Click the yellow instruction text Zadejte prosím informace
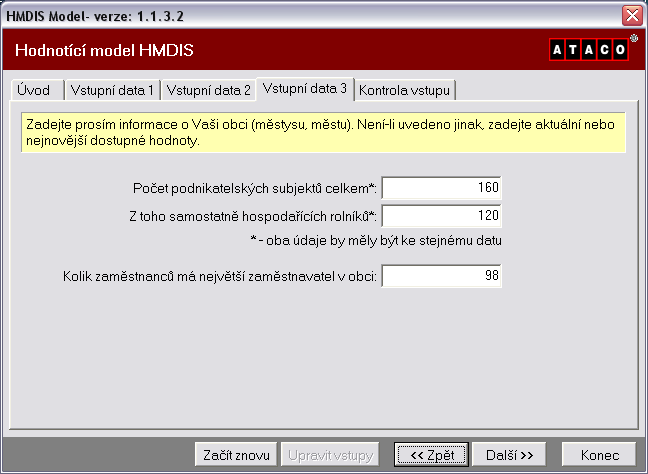 point(324,132)
